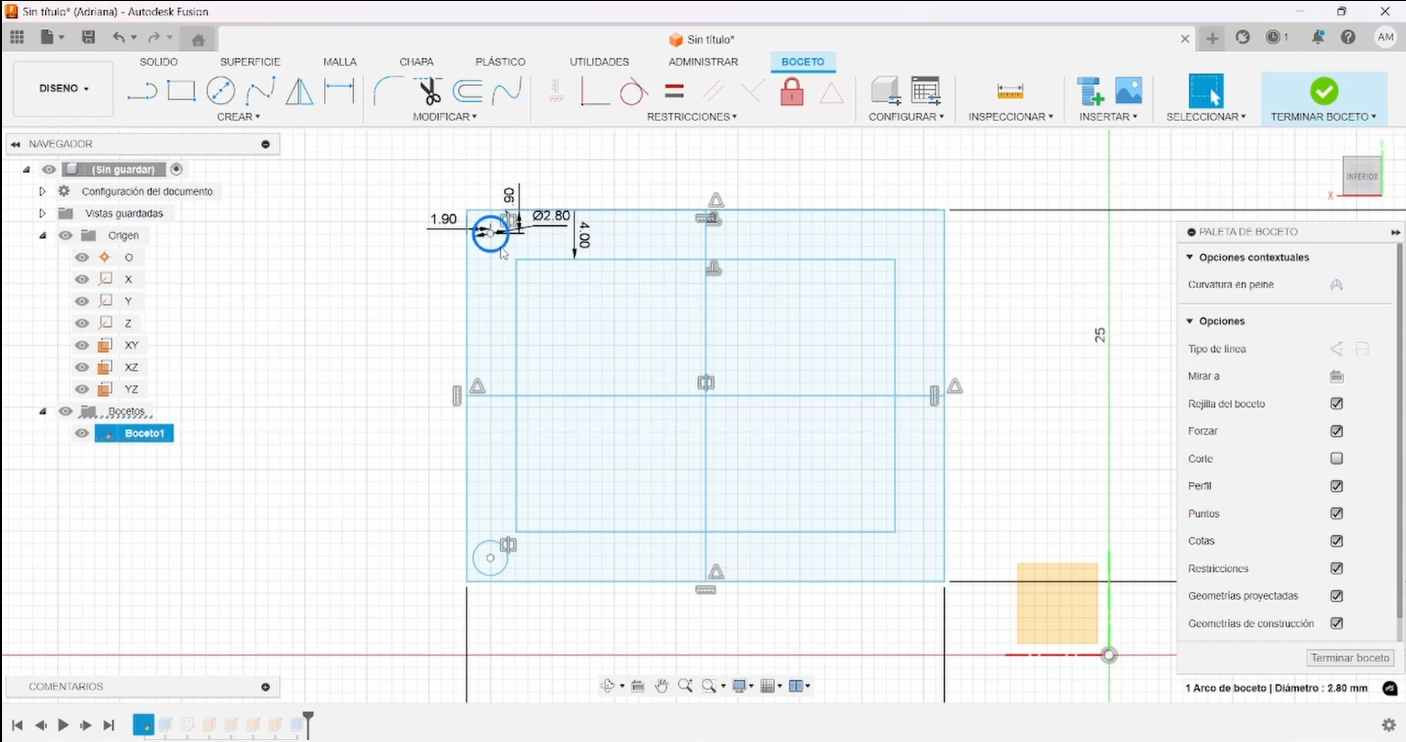This screenshot has height=742, width=1406.
Task: Select the Circle sketch tool
Action: point(220,92)
